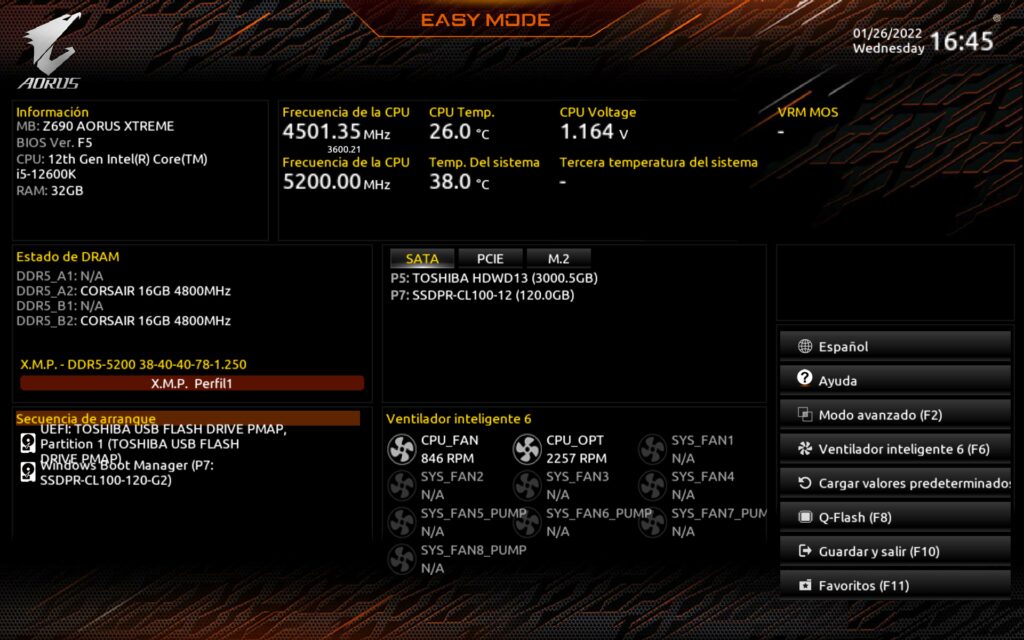The width and height of the screenshot is (1024, 640).
Task: Click the DDR5_B2 CORSAIR 16GB row
Action: pyautogui.click(x=123, y=321)
